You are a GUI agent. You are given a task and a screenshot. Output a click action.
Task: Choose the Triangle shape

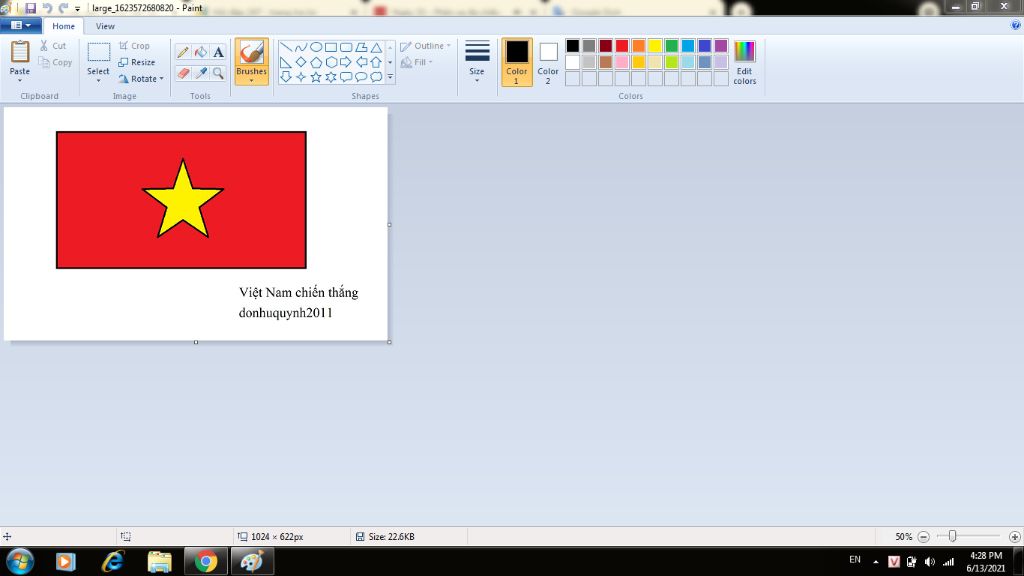click(376, 47)
